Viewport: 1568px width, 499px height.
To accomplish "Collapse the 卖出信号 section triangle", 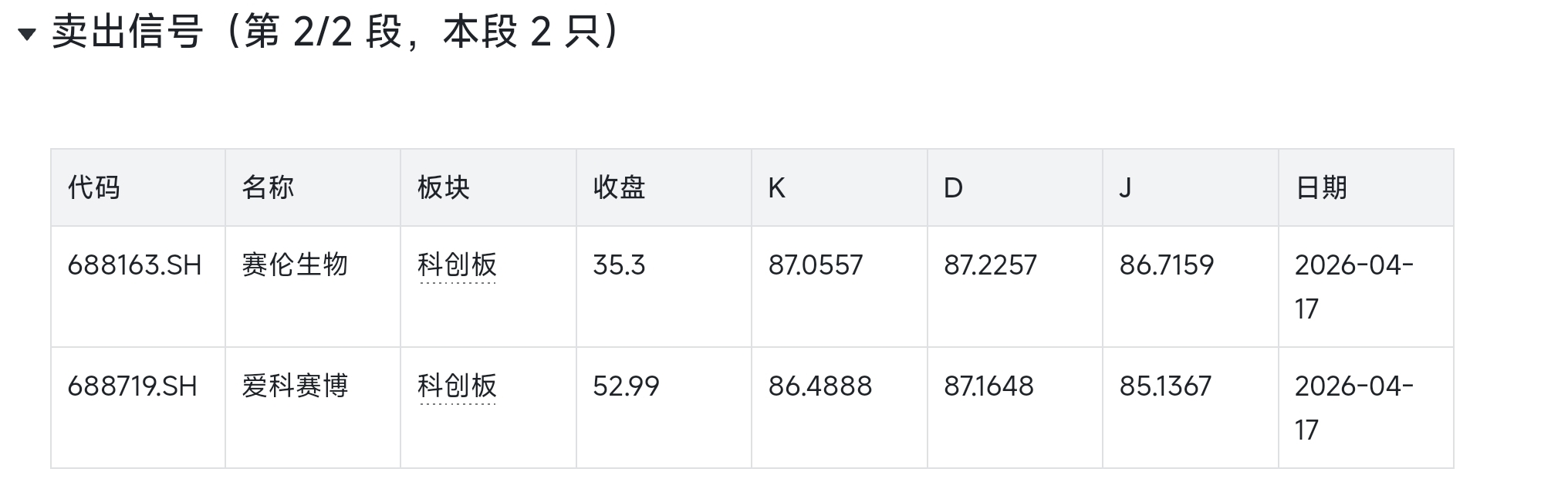I will point(27,34).
